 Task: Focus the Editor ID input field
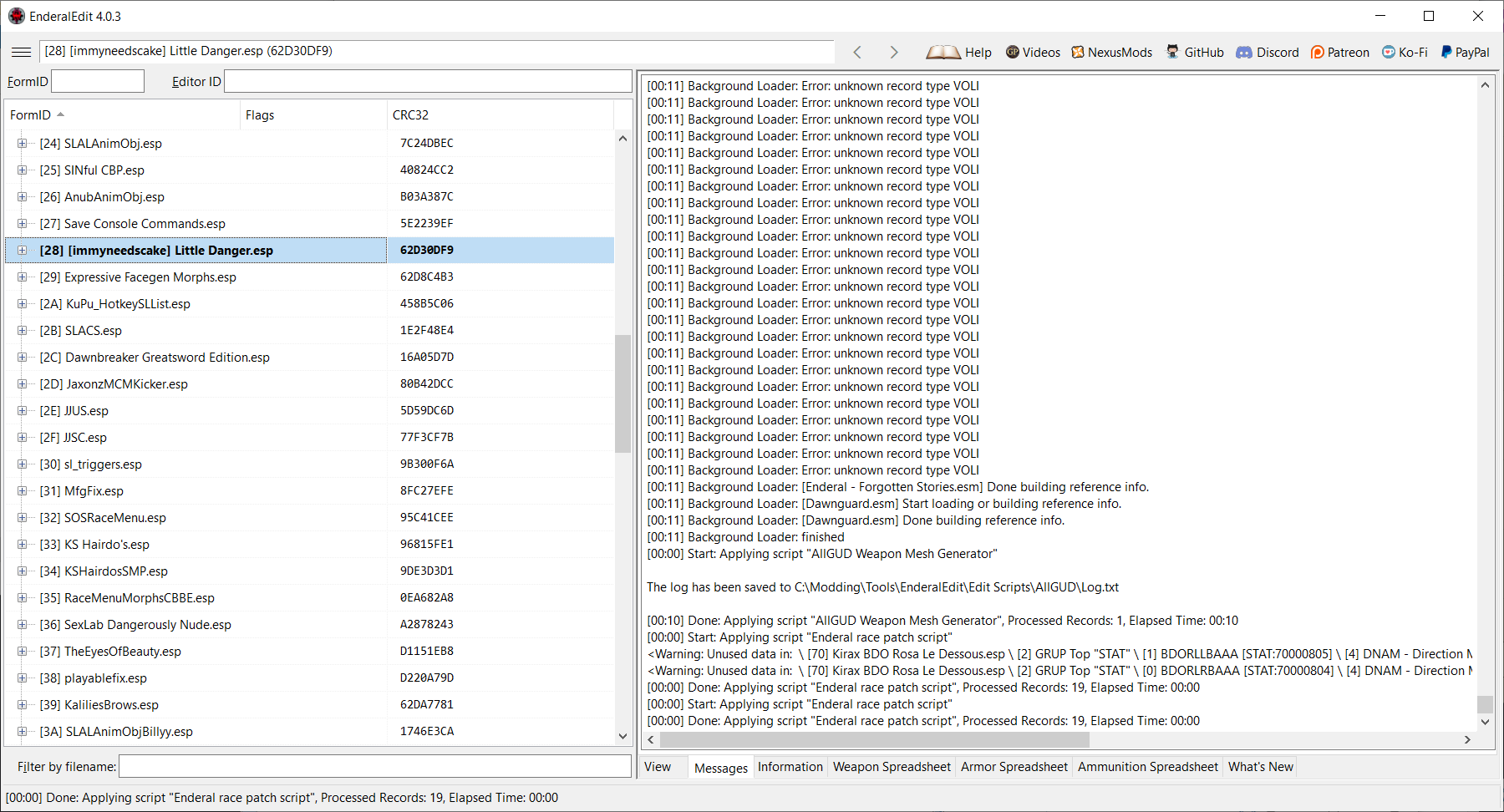pos(428,81)
